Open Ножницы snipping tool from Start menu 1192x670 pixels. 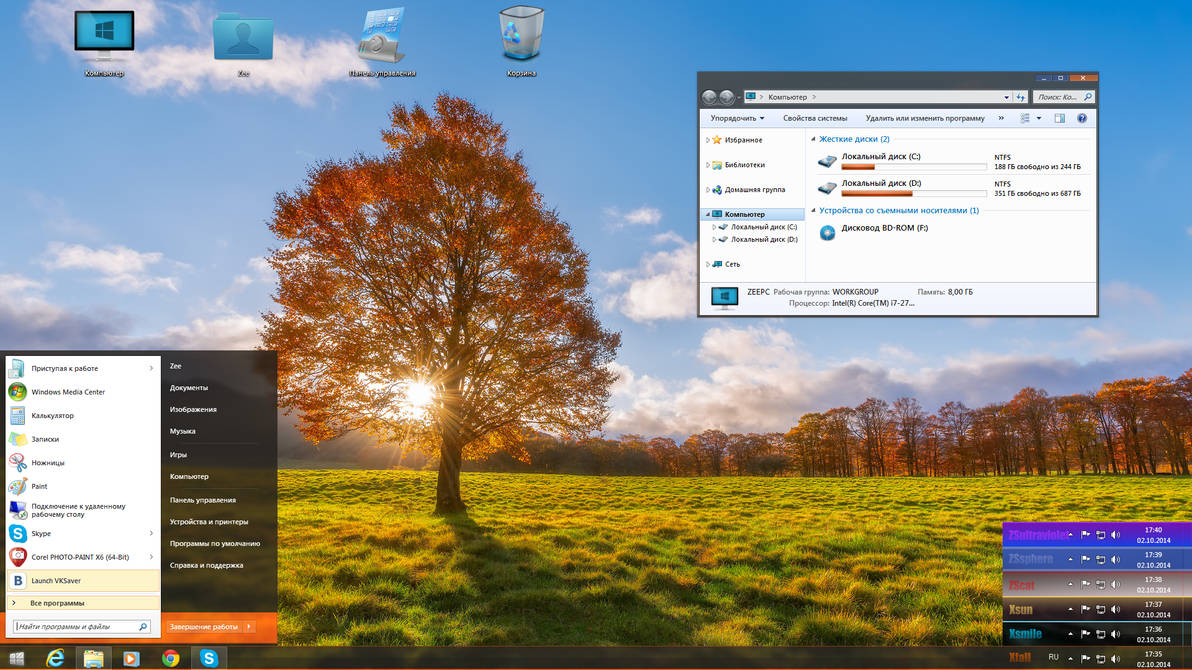point(82,462)
